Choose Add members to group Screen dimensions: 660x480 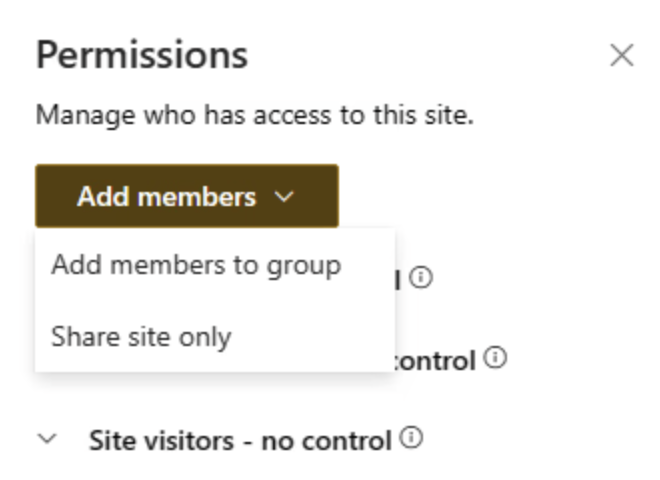[196, 266]
